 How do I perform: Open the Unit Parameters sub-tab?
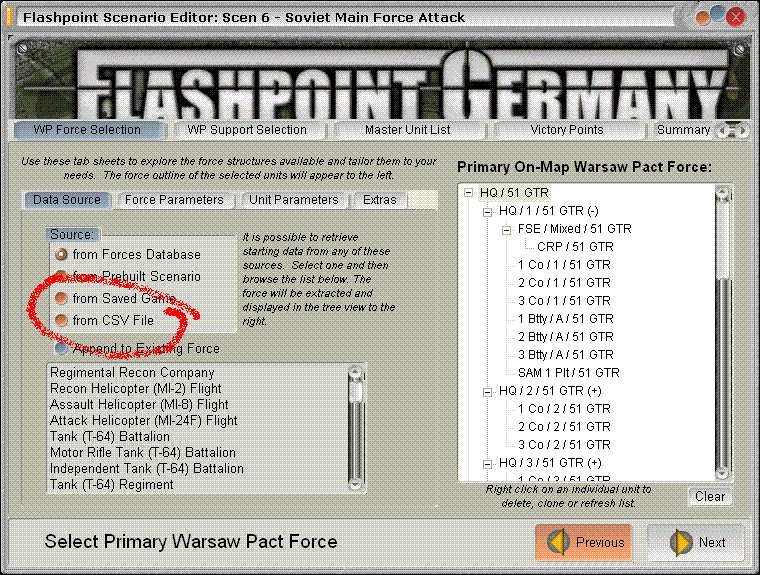[x=294, y=200]
